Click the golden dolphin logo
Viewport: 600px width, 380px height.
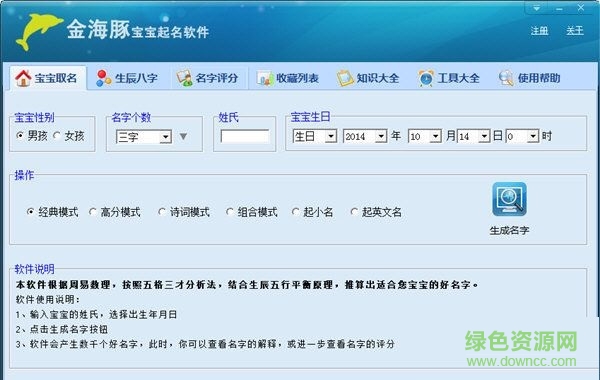coord(38,32)
